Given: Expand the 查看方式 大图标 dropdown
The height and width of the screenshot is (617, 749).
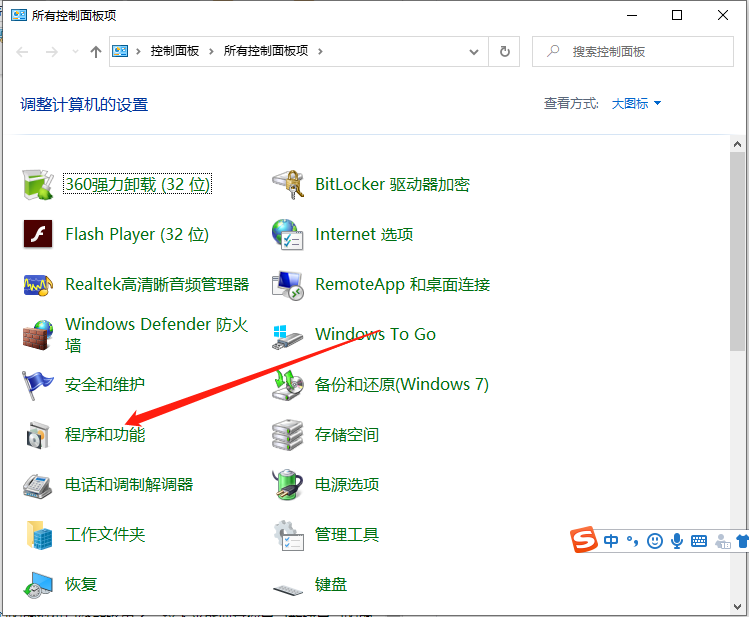Looking at the screenshot, I should tap(636, 103).
